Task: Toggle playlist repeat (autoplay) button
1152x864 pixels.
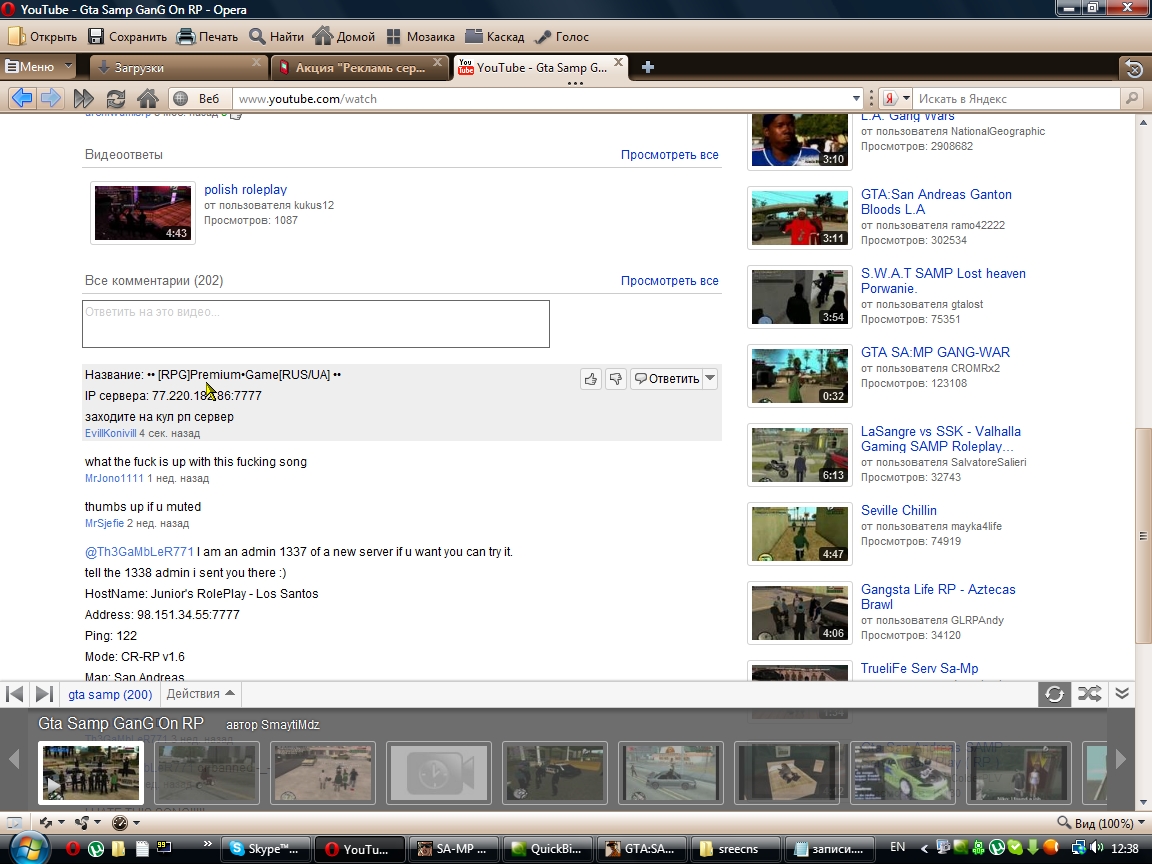Action: click(x=1054, y=694)
